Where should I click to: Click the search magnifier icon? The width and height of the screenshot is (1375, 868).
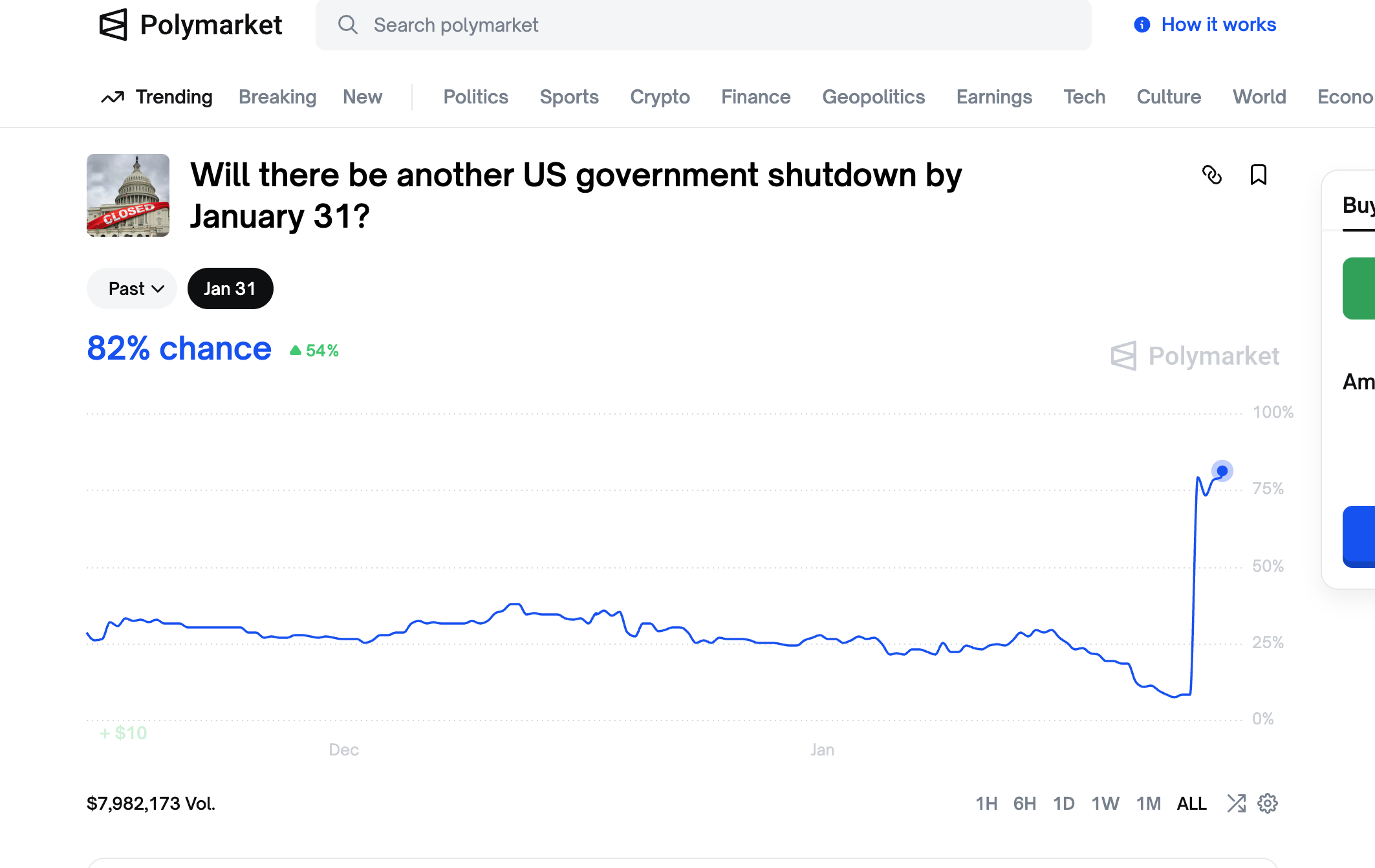tap(348, 25)
